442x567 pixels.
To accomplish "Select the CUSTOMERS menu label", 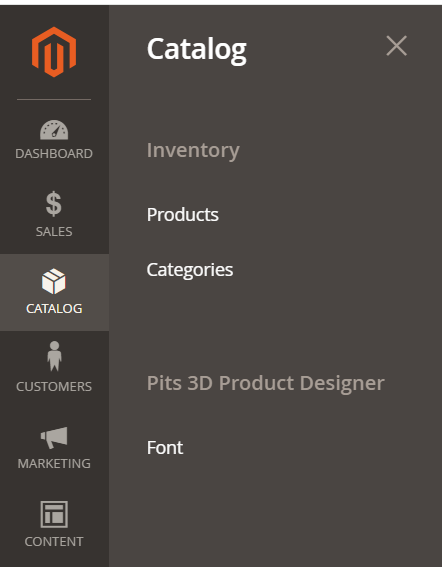I will point(54,387).
